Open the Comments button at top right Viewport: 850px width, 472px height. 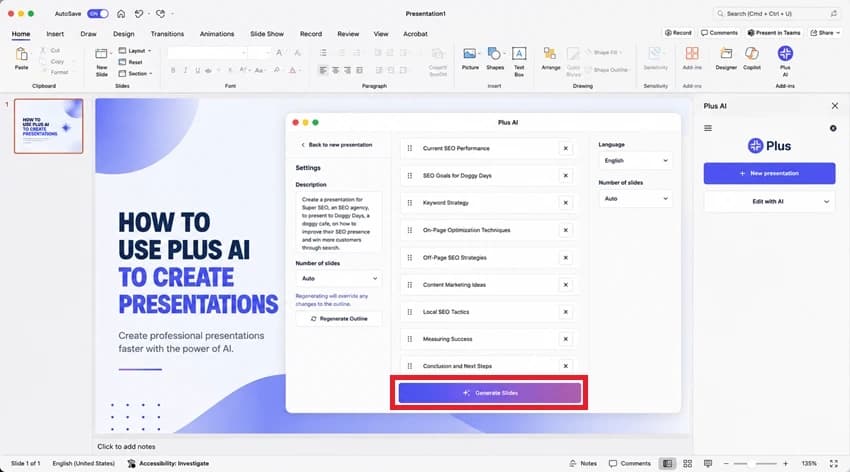[x=719, y=33]
